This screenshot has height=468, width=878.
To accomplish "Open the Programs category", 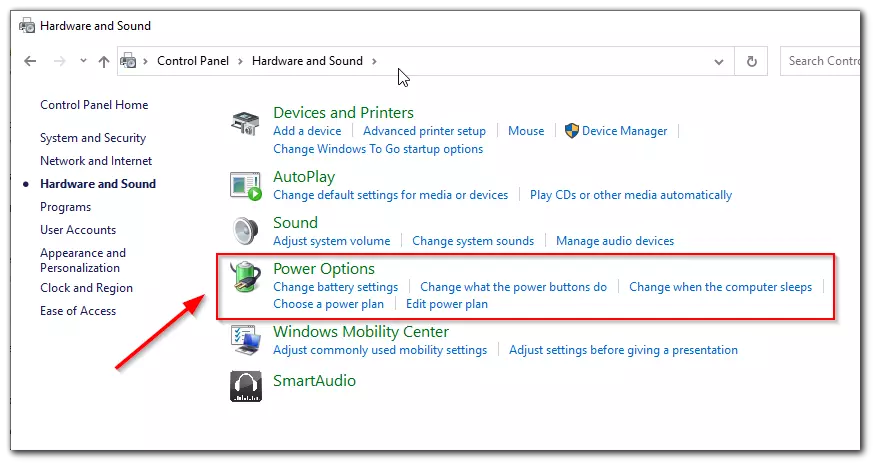I will 66,207.
